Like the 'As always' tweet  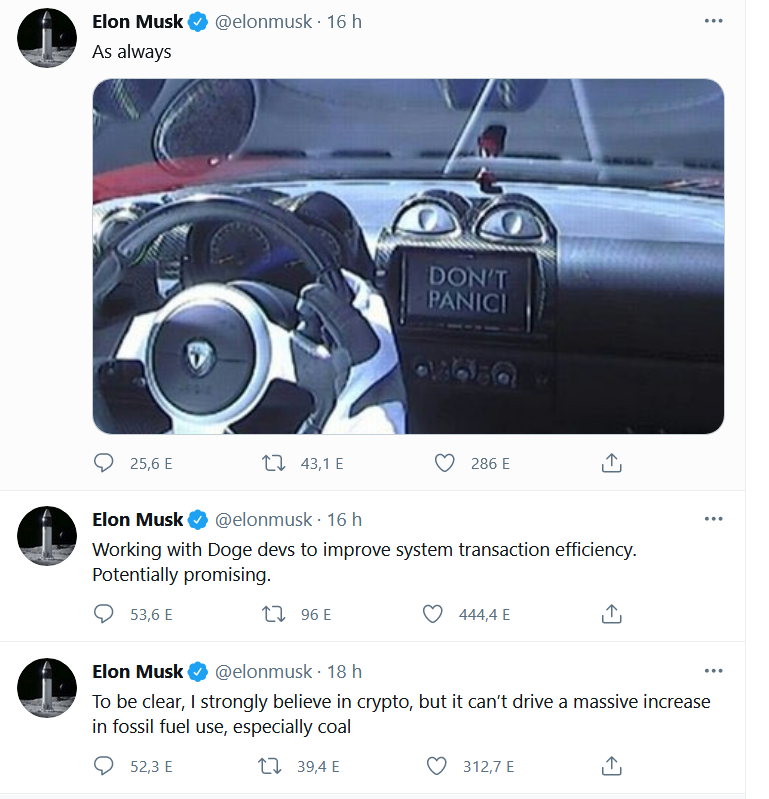click(445, 463)
